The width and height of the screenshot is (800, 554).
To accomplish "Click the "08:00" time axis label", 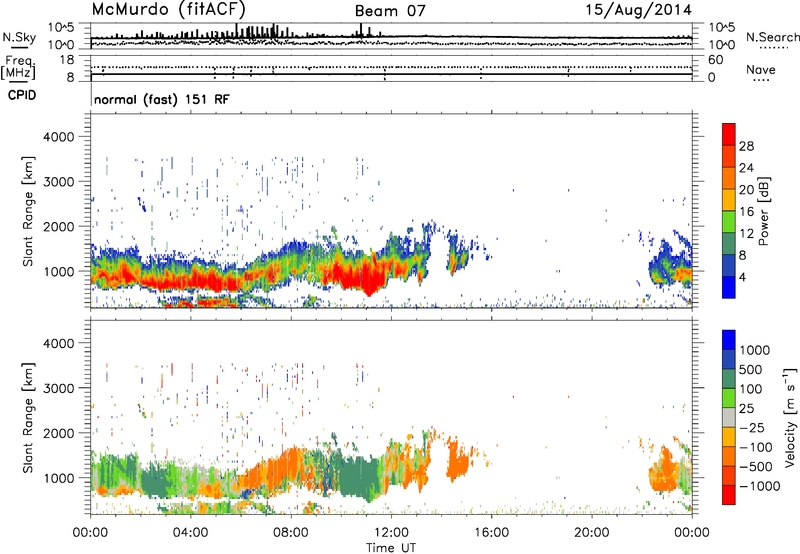I will [x=291, y=533].
